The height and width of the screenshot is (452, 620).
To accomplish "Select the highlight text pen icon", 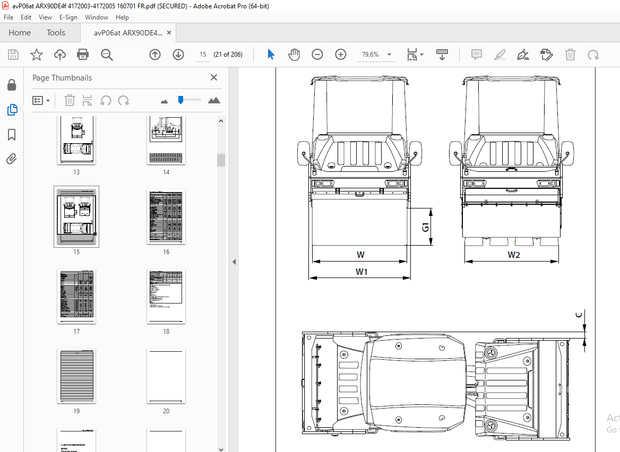I will tap(500, 55).
